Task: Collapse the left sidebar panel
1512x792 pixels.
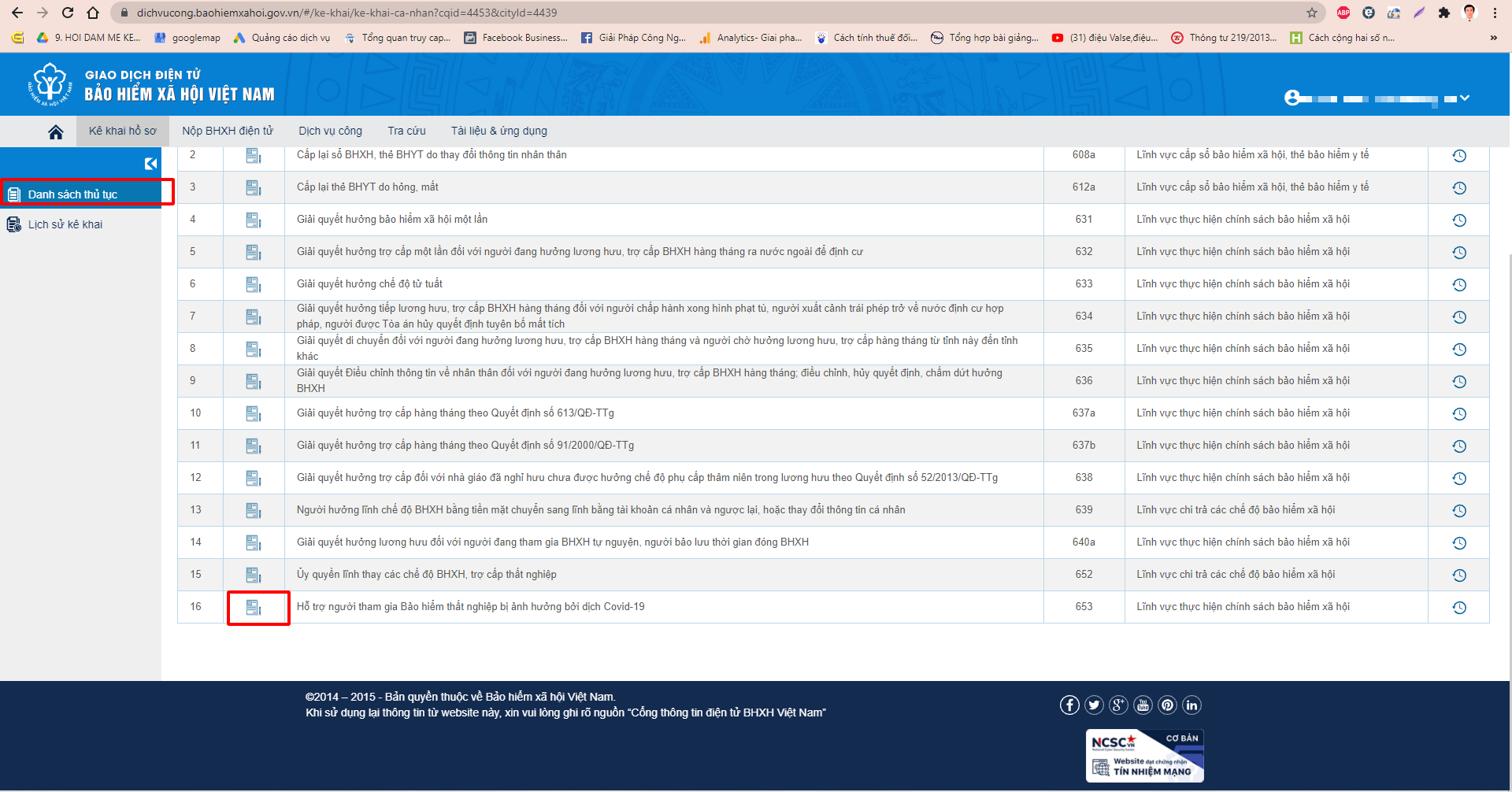Action: click(150, 164)
